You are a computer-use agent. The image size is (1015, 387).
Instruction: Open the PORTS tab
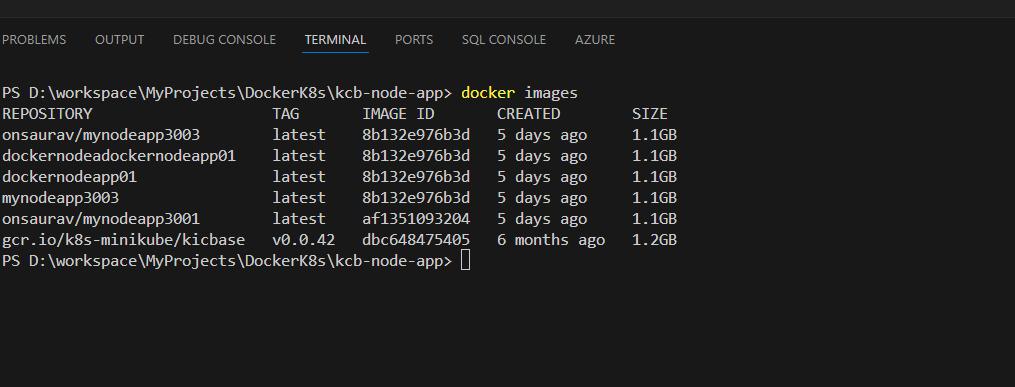point(414,39)
